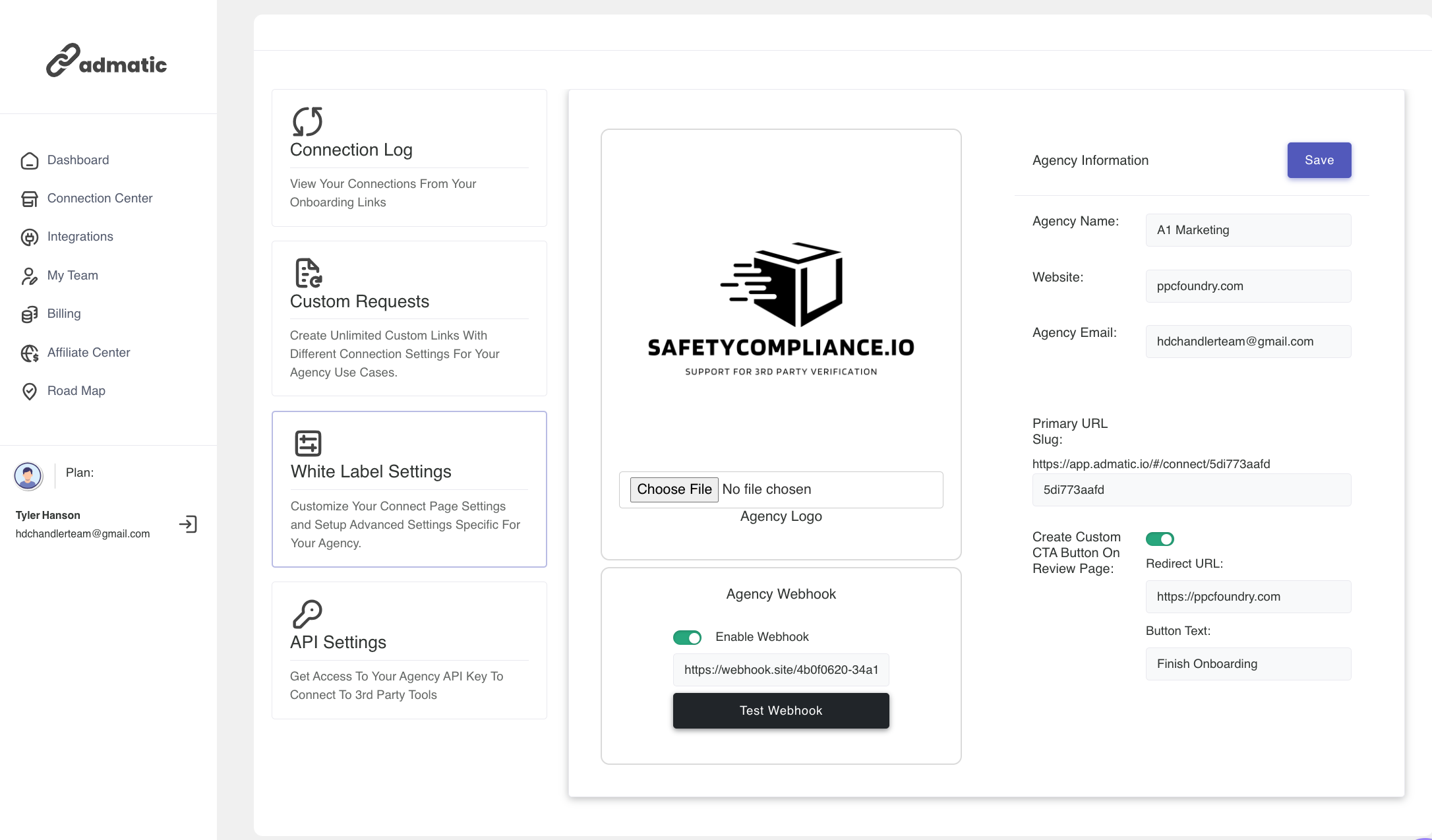The image size is (1432, 840).
Task: Click the Affiliate Center globe icon
Action: [x=30, y=353]
